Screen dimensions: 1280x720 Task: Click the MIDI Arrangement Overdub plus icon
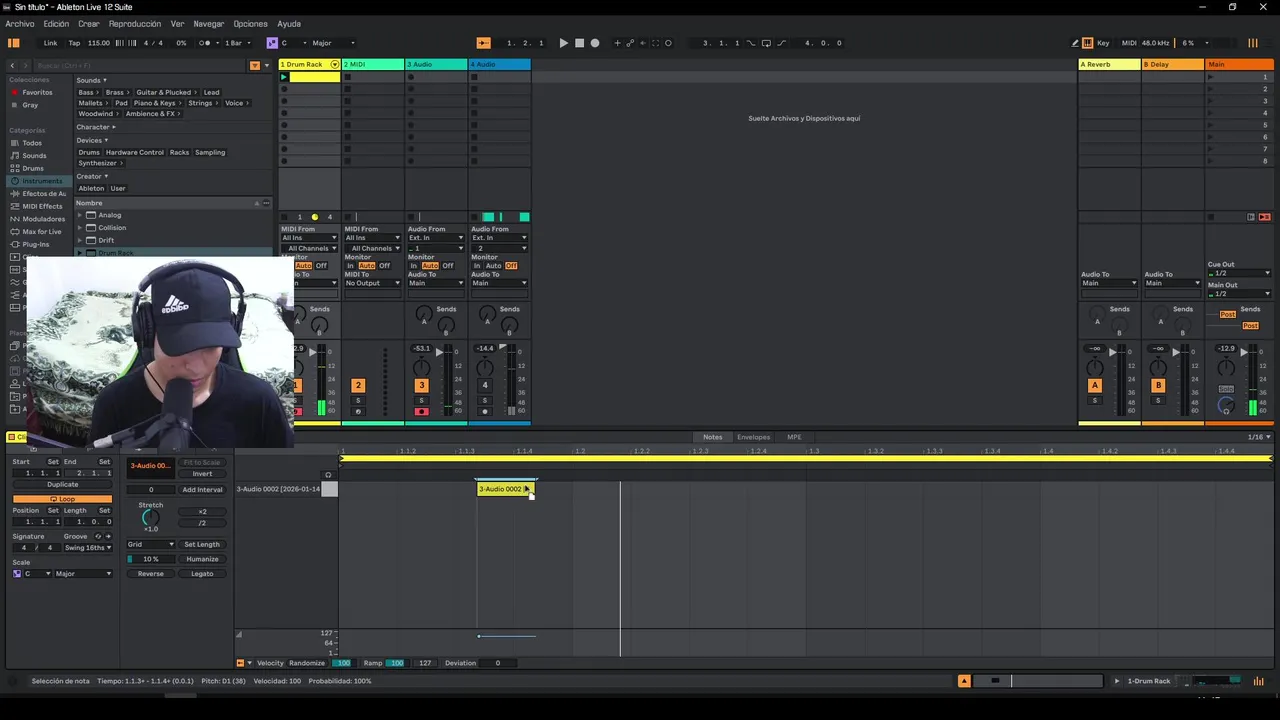[617, 43]
